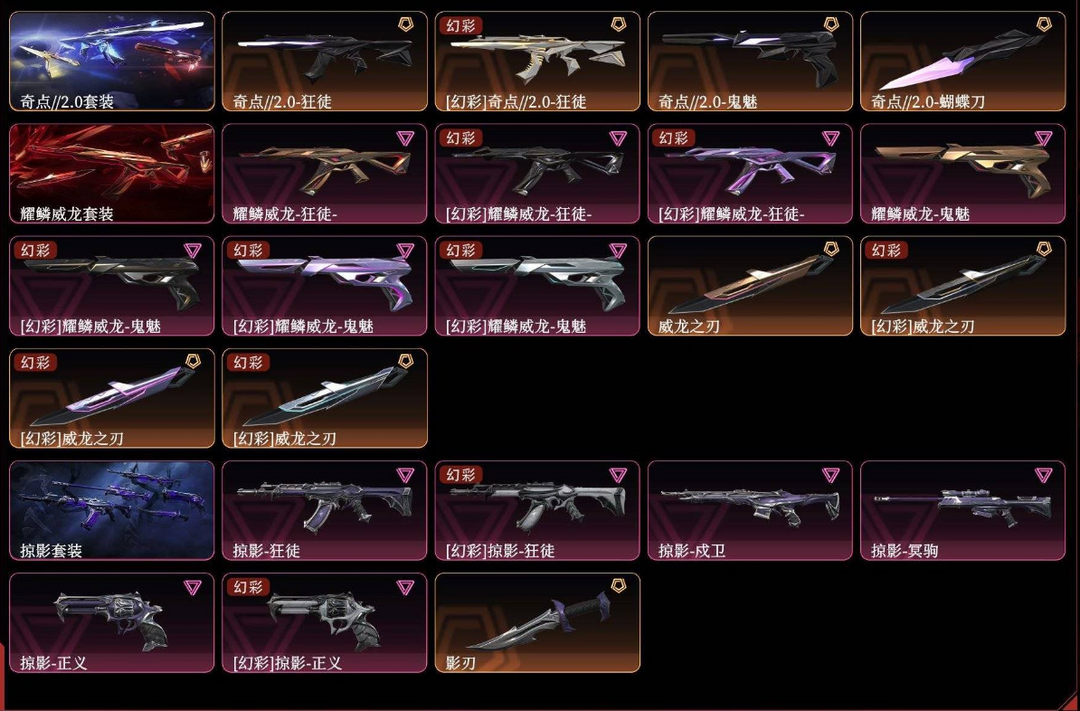1080x711 pixels.
Task: Choose the purple [幻彩]威龙之刃 knife variant
Action: (112, 398)
